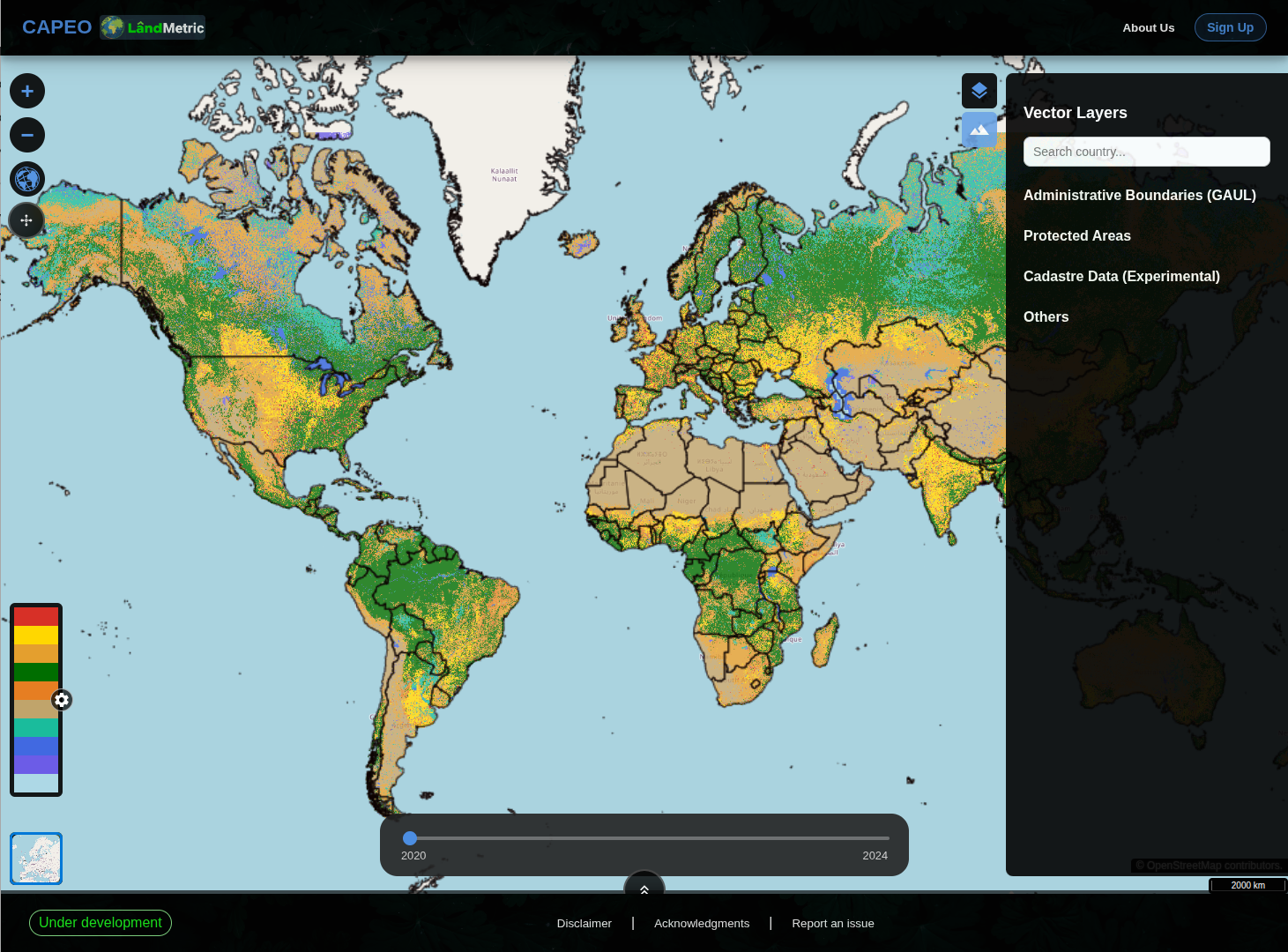
Task: Focus the Search country field
Action: coord(1146,152)
